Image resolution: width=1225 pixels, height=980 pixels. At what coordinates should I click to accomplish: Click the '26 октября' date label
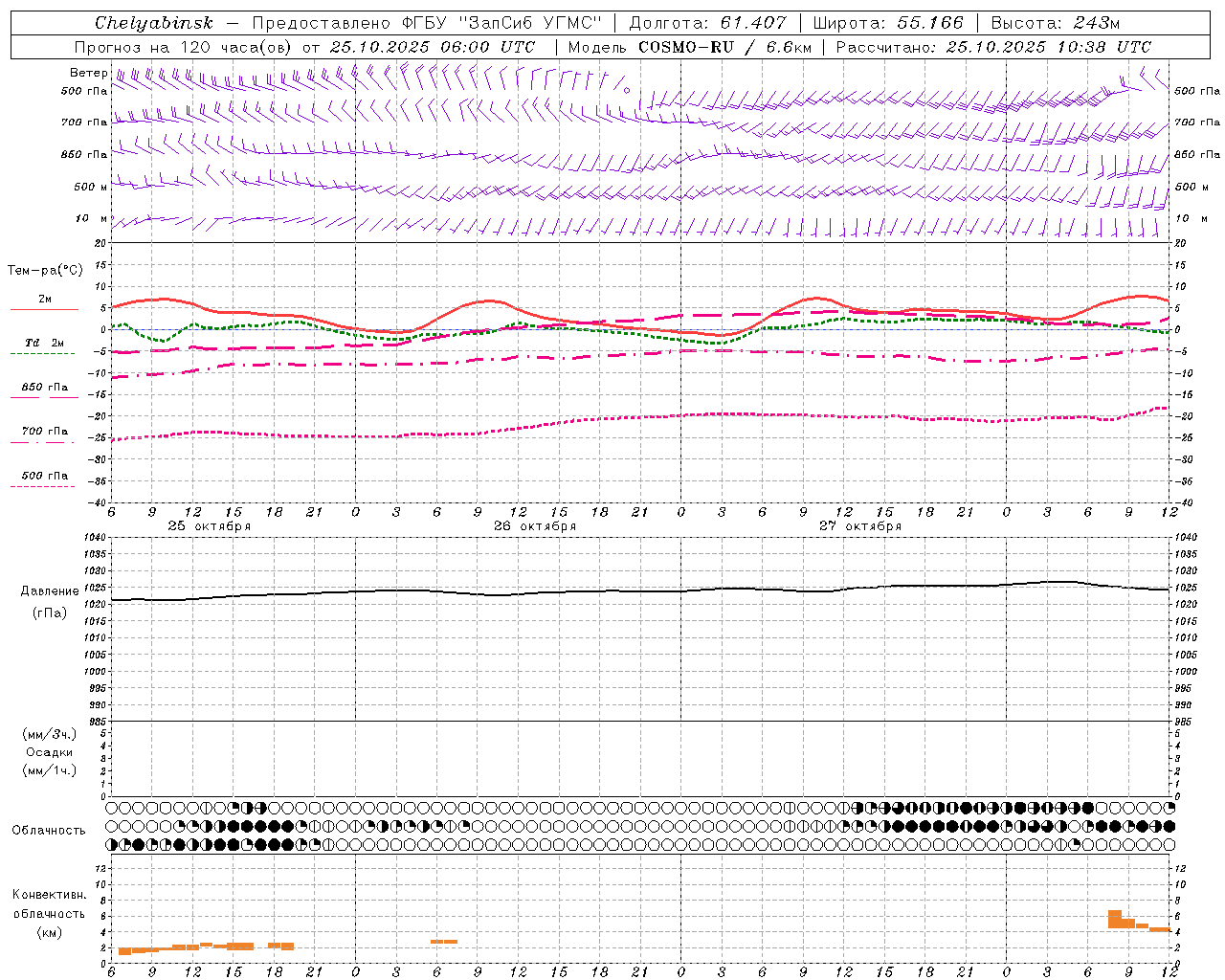(x=535, y=526)
